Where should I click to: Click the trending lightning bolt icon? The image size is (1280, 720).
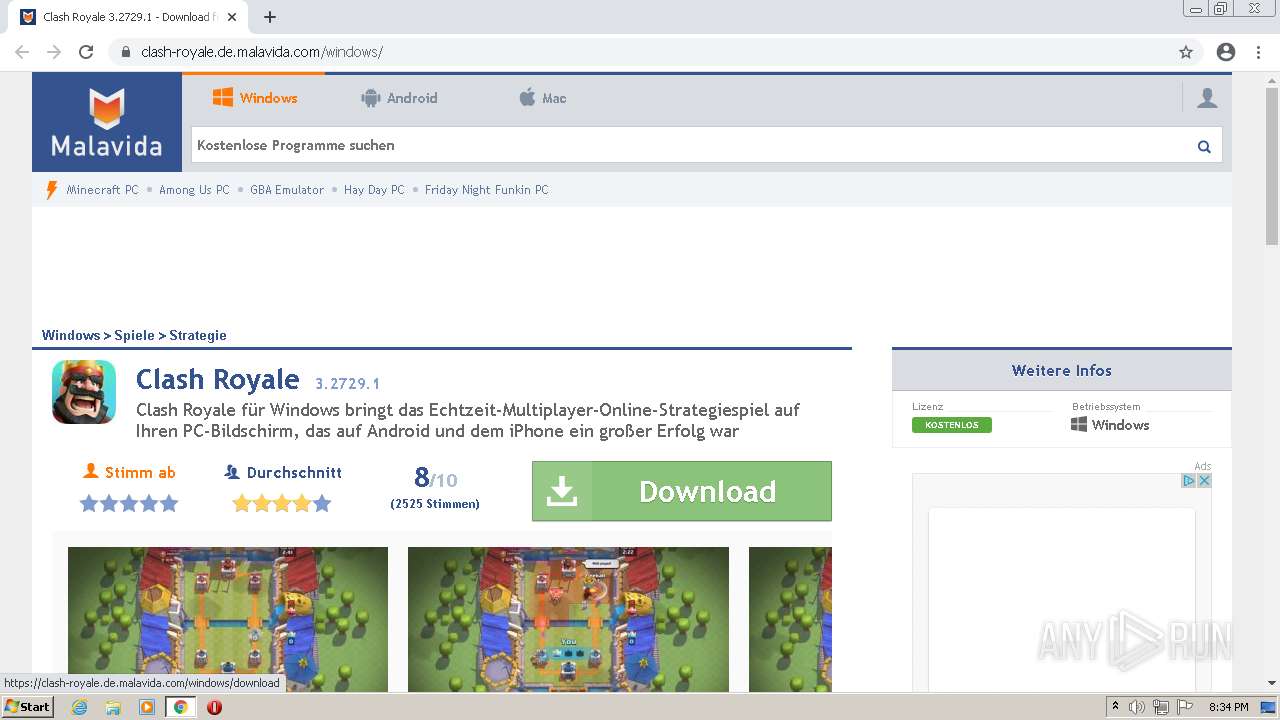[52, 190]
